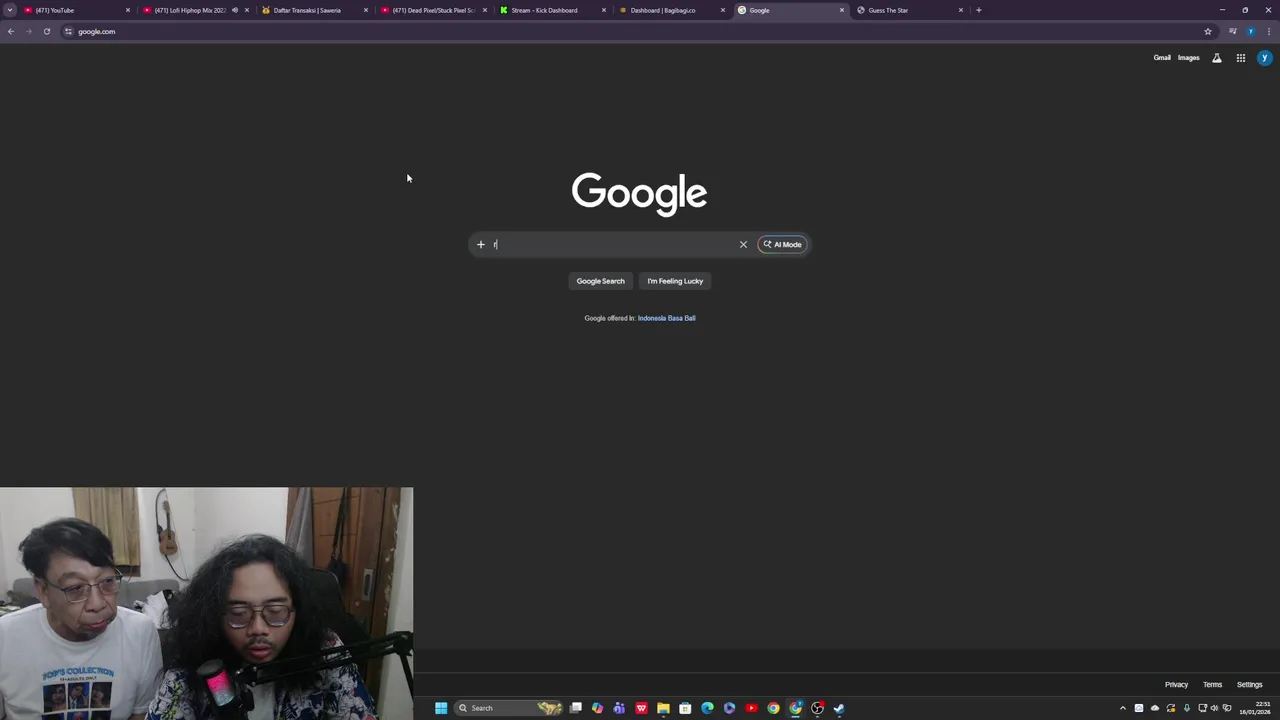Open OBS Studio from taskbar

(x=817, y=708)
